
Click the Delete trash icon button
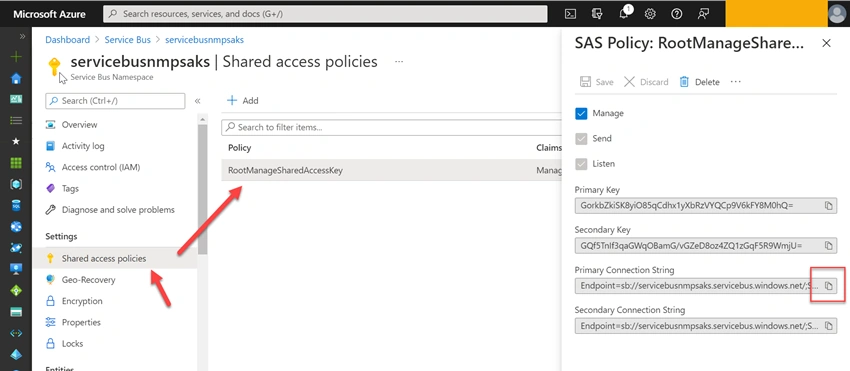699,82
